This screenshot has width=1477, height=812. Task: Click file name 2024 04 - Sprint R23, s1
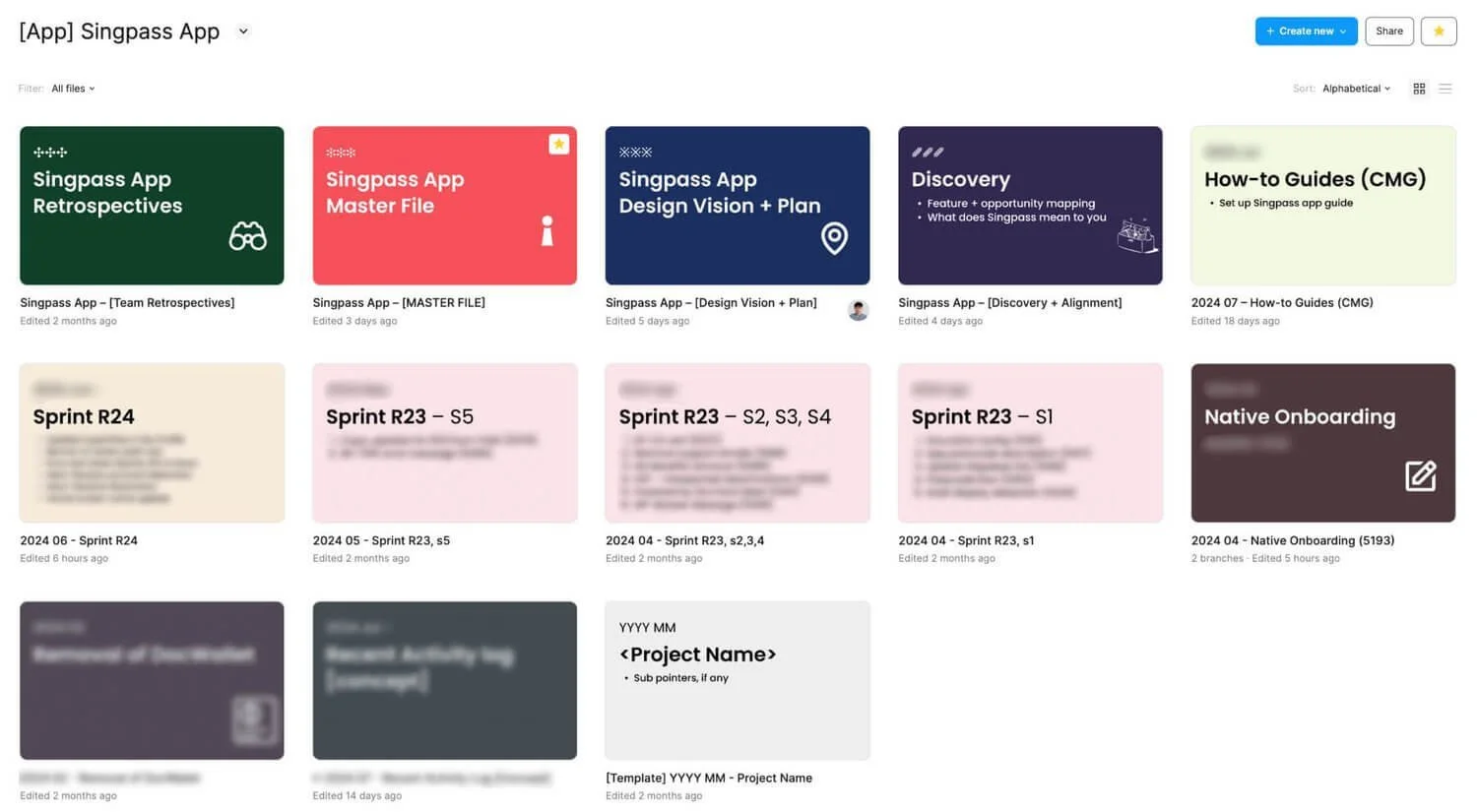tap(966, 540)
